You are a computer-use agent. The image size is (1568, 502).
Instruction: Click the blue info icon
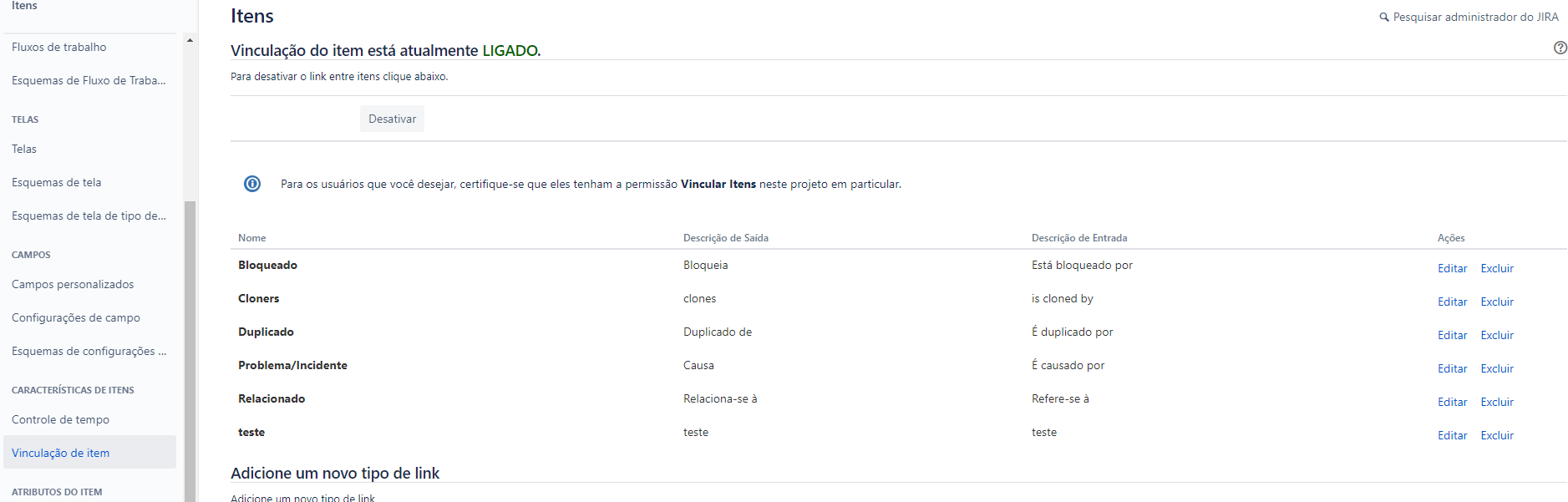coord(252,184)
